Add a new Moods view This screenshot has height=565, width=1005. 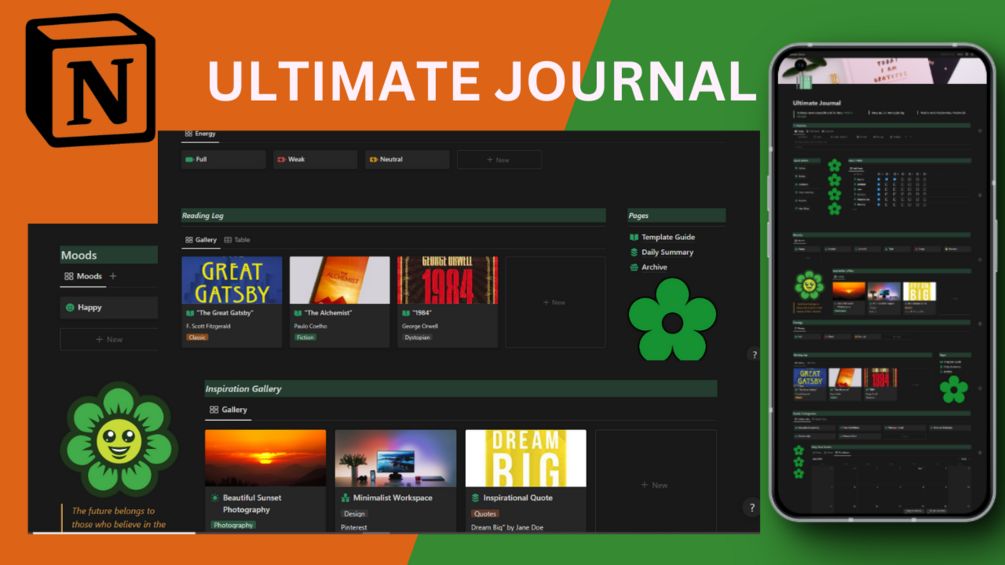[x=113, y=276]
